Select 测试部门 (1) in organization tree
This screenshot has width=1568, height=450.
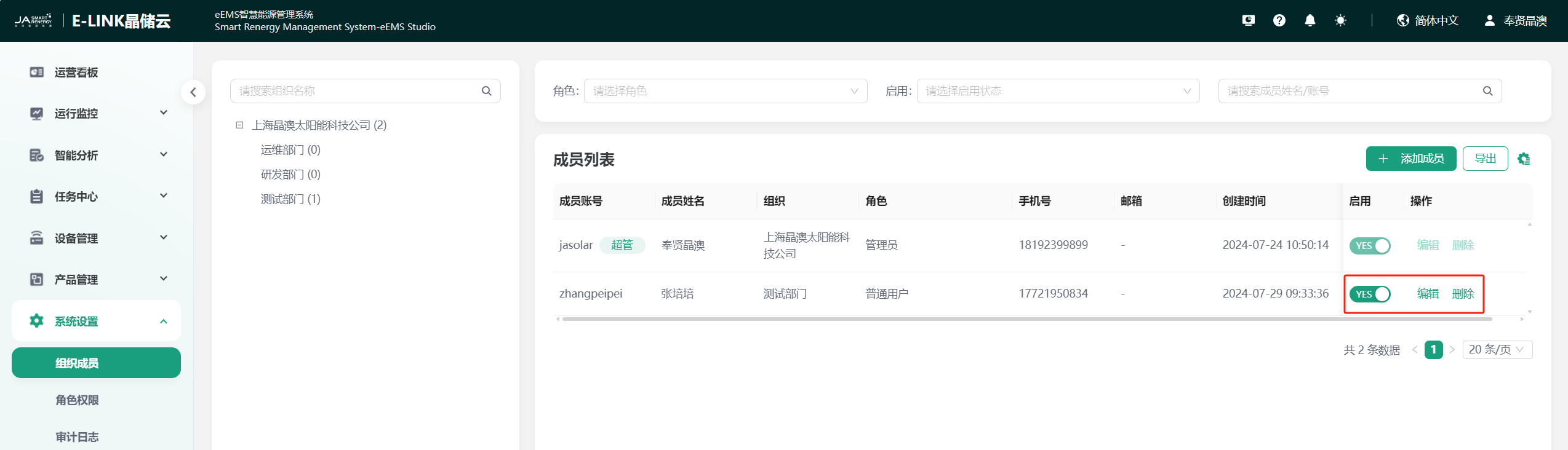(290, 199)
